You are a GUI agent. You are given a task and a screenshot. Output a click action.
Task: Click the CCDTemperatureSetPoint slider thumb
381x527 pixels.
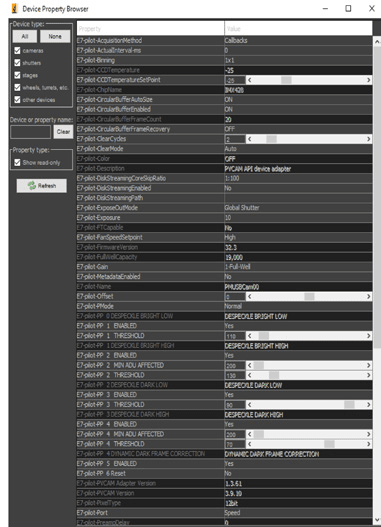pyautogui.click(x=286, y=80)
